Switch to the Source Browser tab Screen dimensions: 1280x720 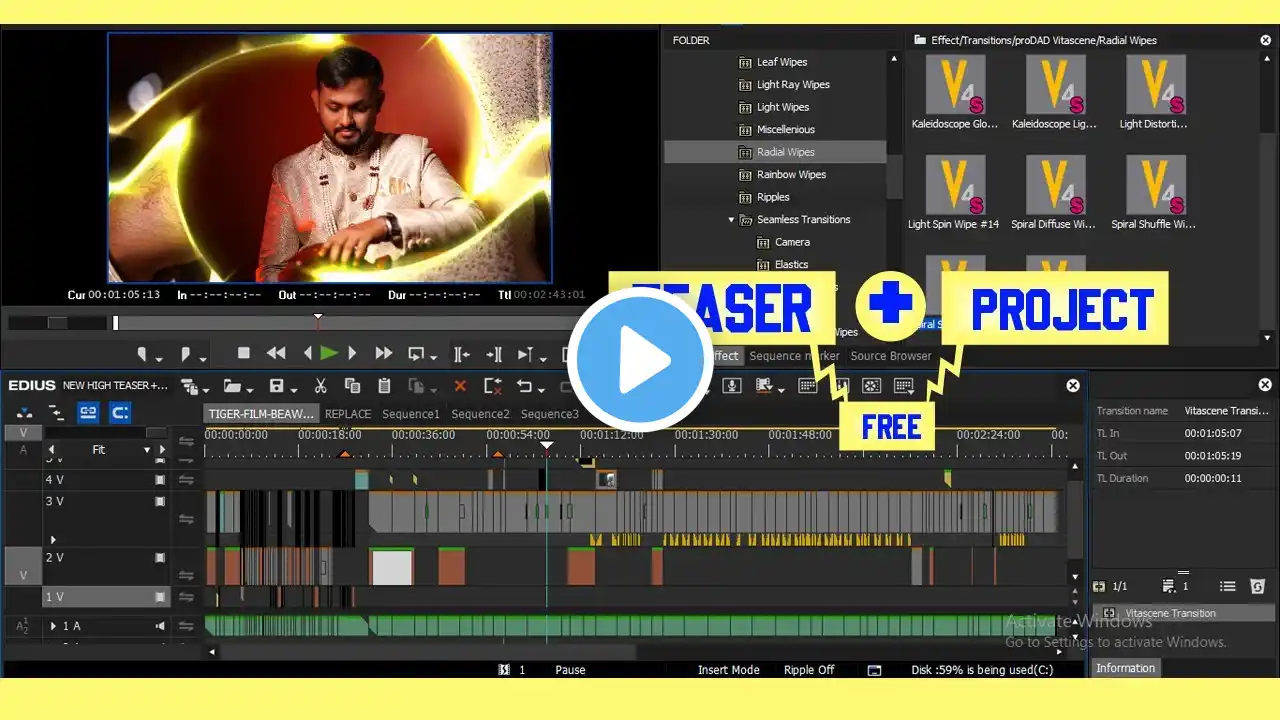[x=891, y=356]
